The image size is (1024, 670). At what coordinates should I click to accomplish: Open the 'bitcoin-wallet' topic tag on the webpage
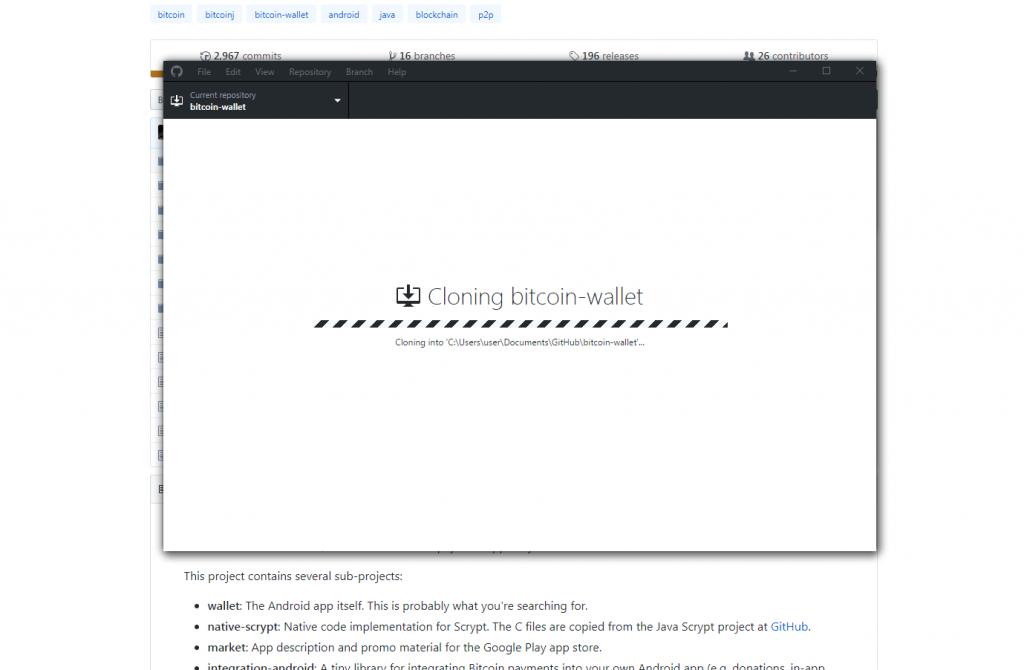(281, 14)
